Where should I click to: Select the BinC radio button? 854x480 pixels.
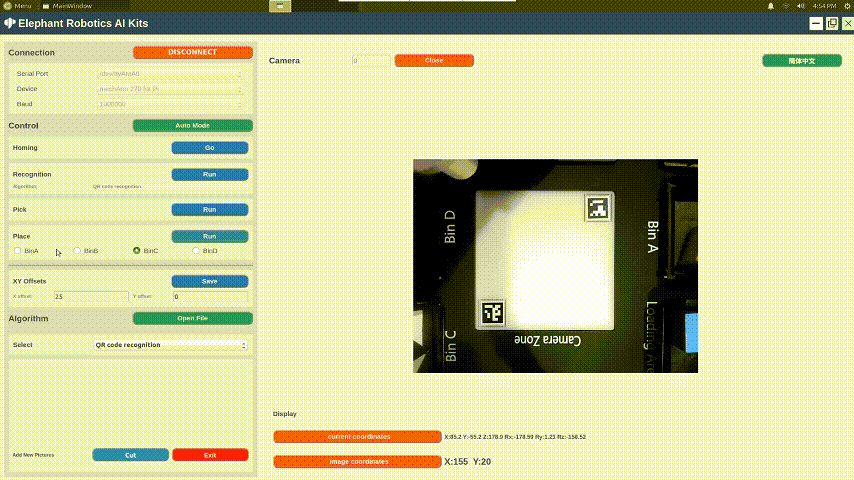coord(137,251)
